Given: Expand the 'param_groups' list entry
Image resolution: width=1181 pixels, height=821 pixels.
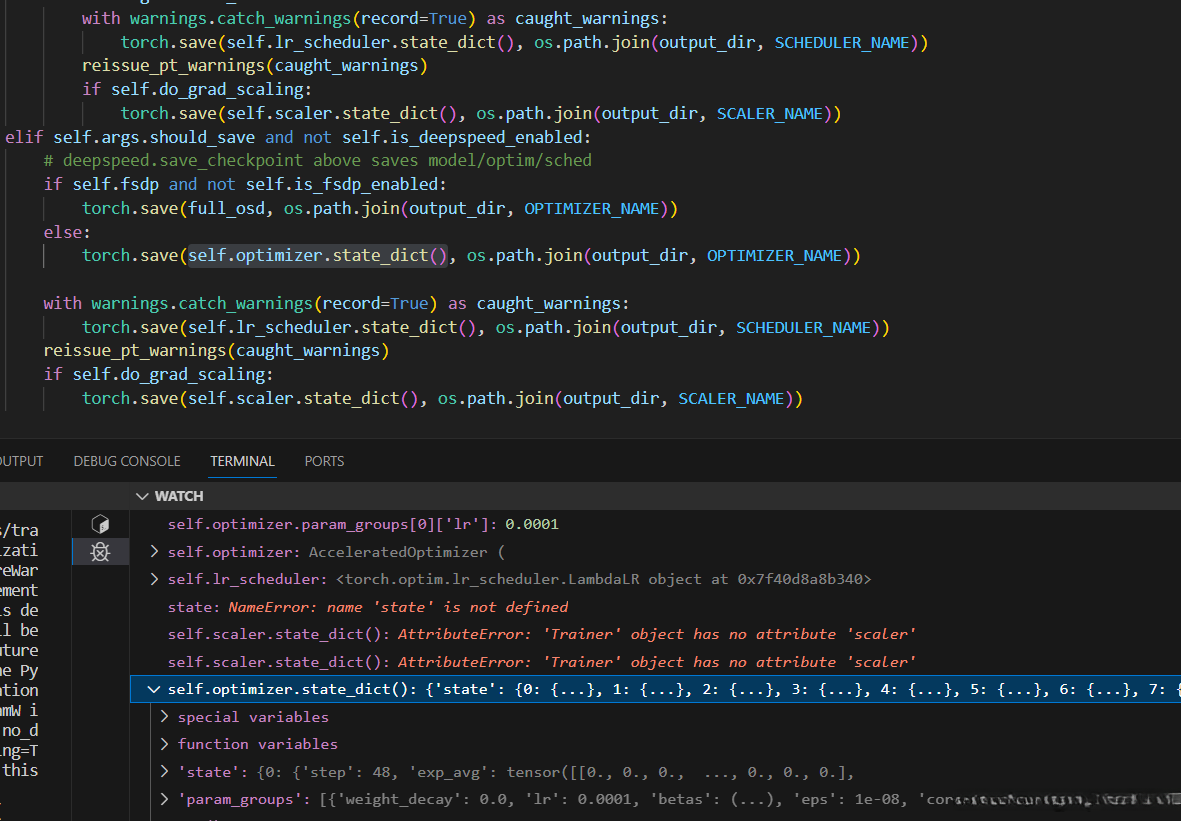Looking at the screenshot, I should tap(164, 798).
